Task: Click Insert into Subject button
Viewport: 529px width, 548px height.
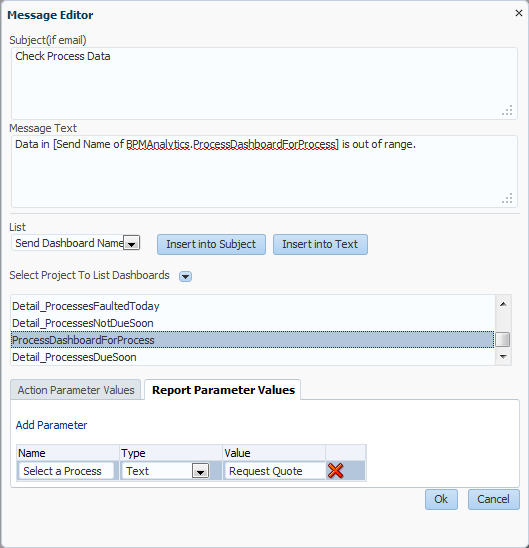Action: point(211,244)
